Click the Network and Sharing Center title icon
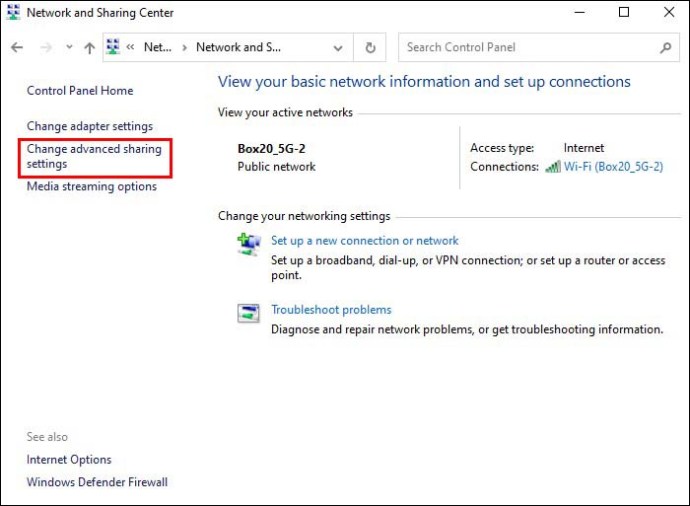690x506 pixels. (x=13, y=13)
